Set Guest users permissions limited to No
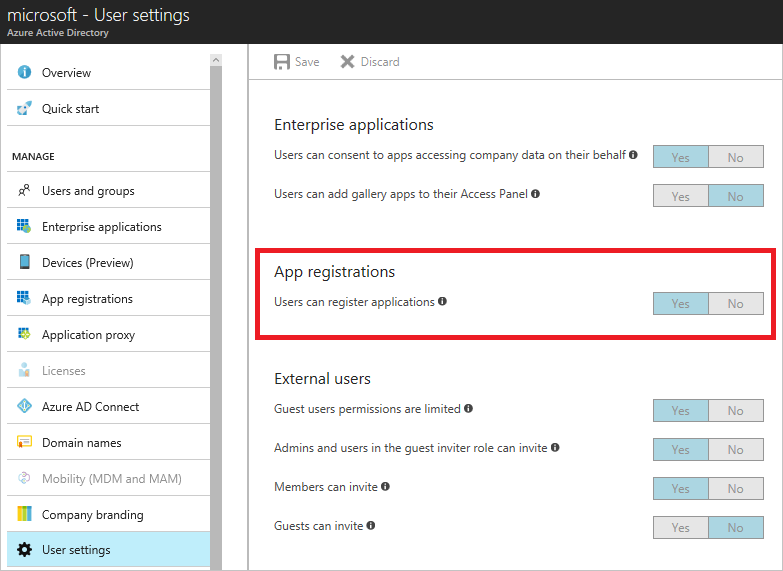This screenshot has height=571, width=783. 736,410
